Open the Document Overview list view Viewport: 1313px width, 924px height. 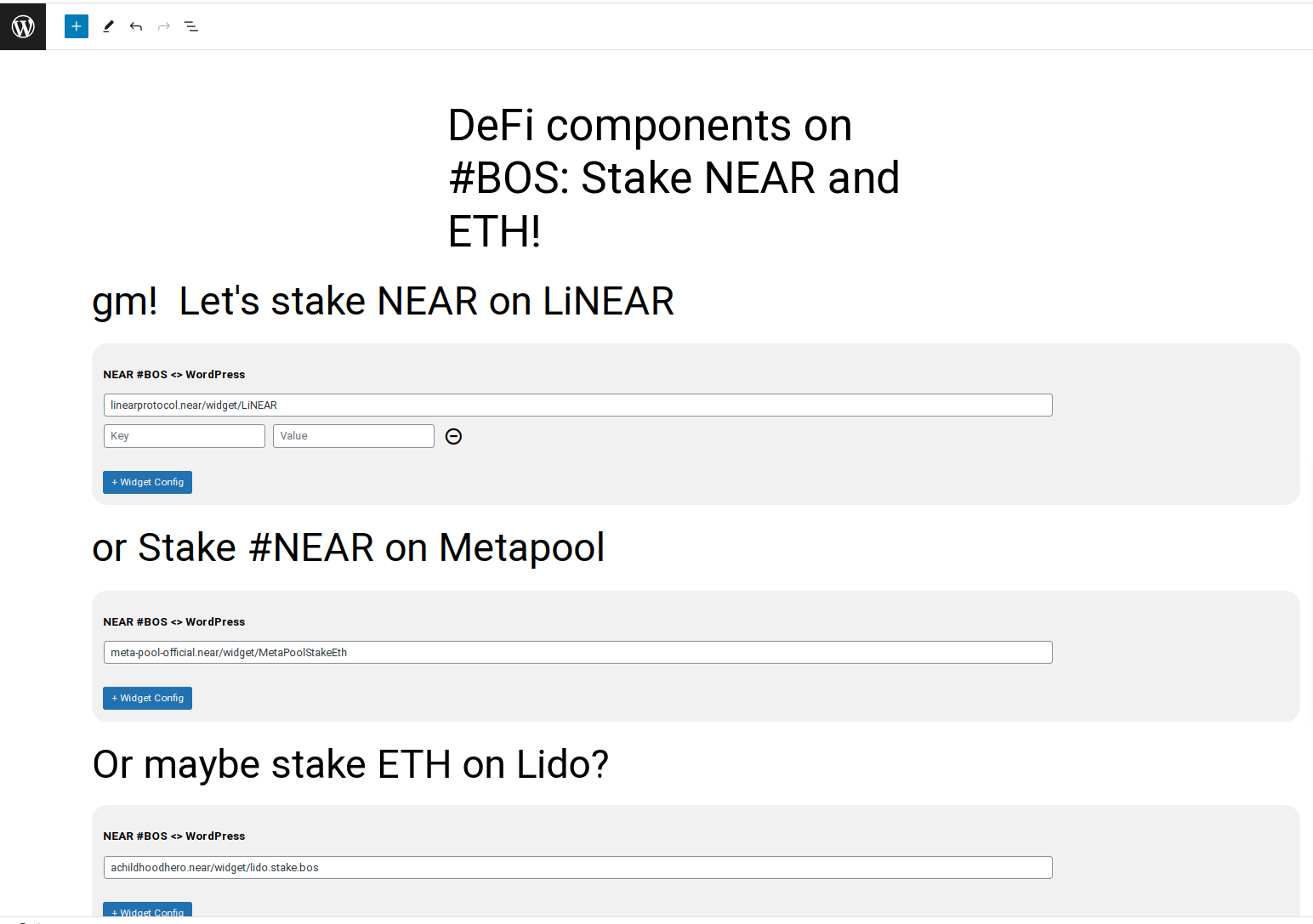point(191,26)
